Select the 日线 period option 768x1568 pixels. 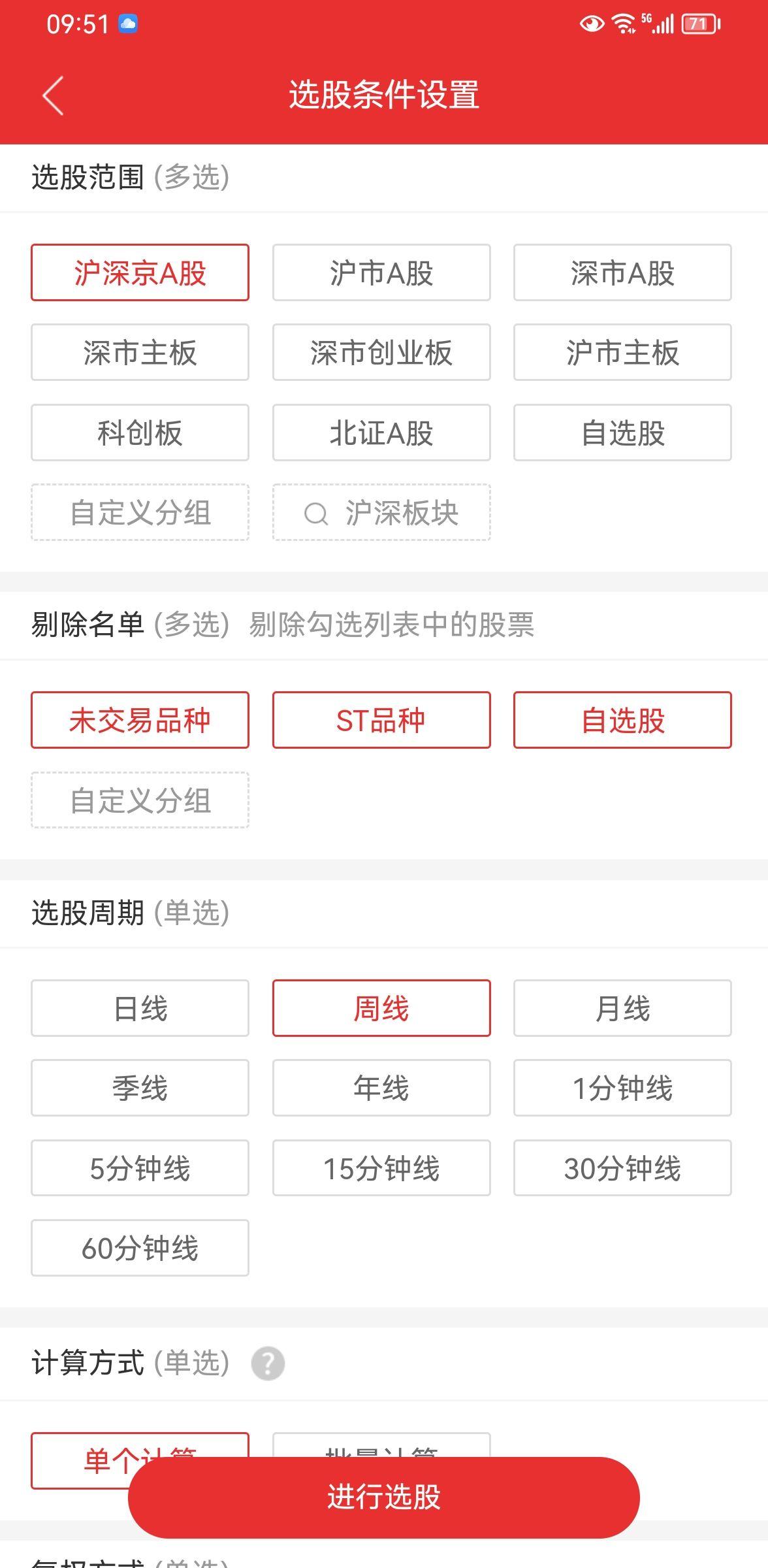(x=140, y=1008)
